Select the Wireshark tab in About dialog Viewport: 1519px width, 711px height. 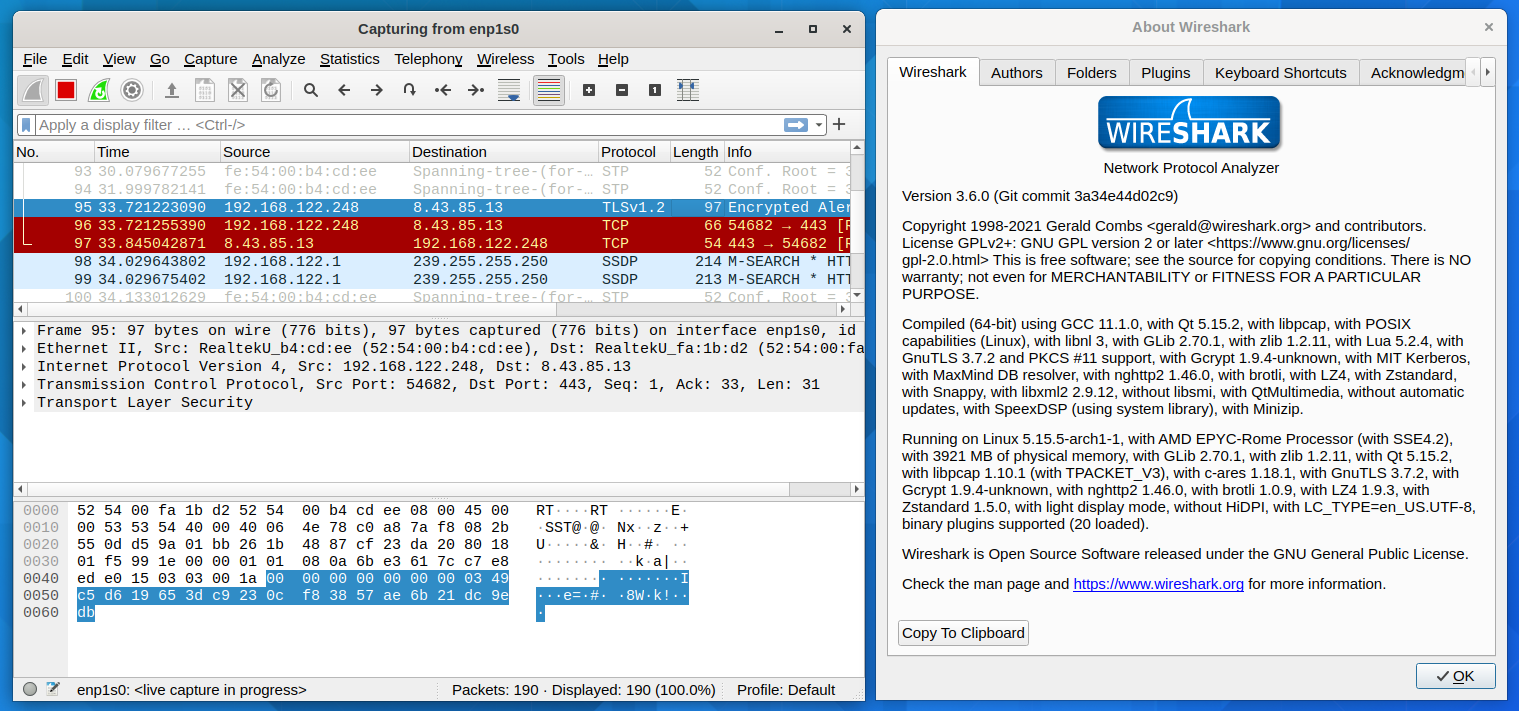tap(933, 72)
